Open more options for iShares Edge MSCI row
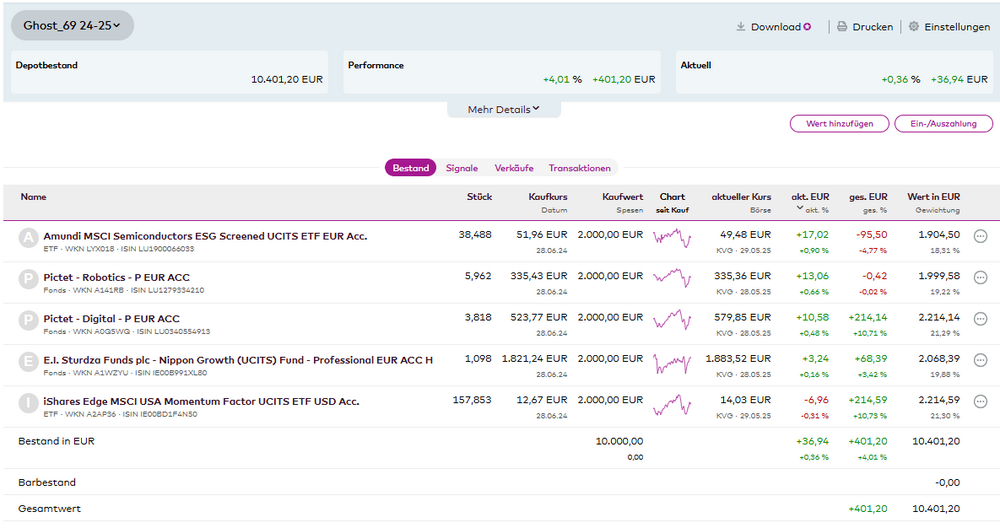 980,401
